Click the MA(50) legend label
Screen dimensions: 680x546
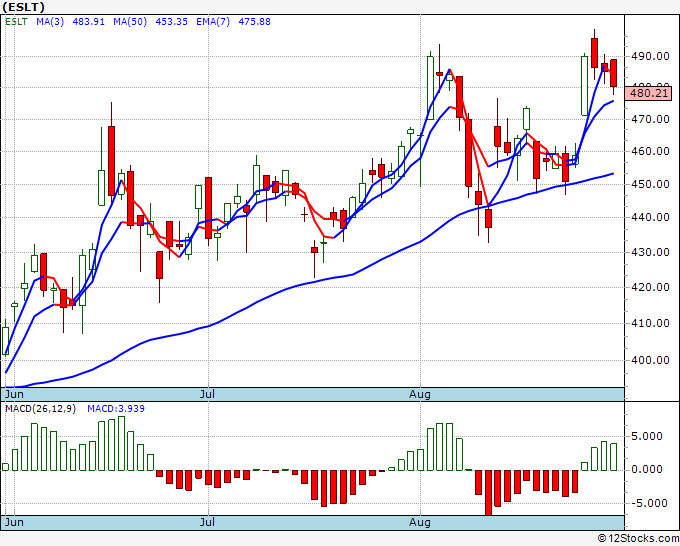130,22
